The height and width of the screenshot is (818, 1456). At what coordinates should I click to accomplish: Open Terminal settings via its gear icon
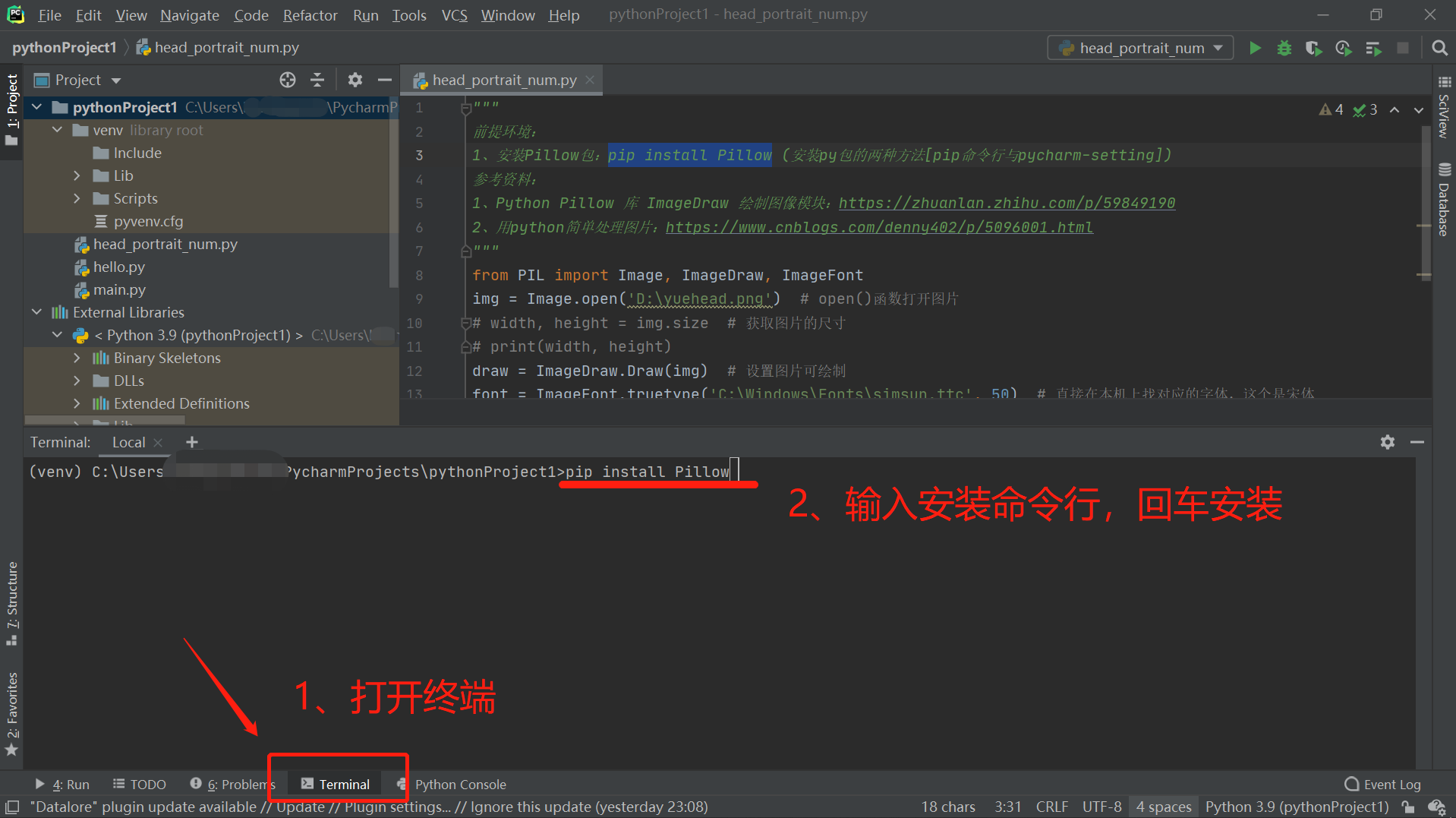pos(1388,442)
